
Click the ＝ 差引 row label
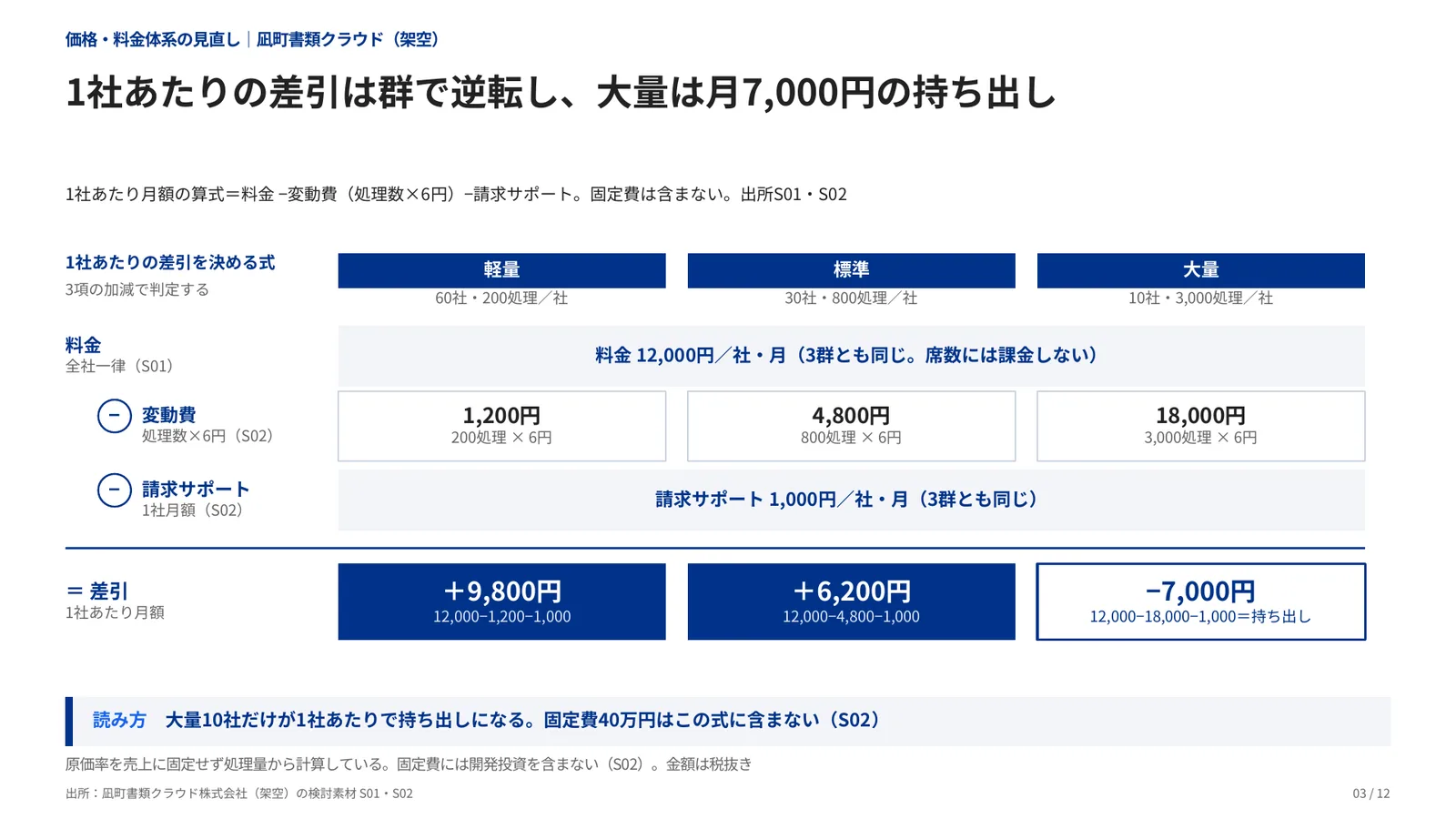pyautogui.click(x=97, y=591)
